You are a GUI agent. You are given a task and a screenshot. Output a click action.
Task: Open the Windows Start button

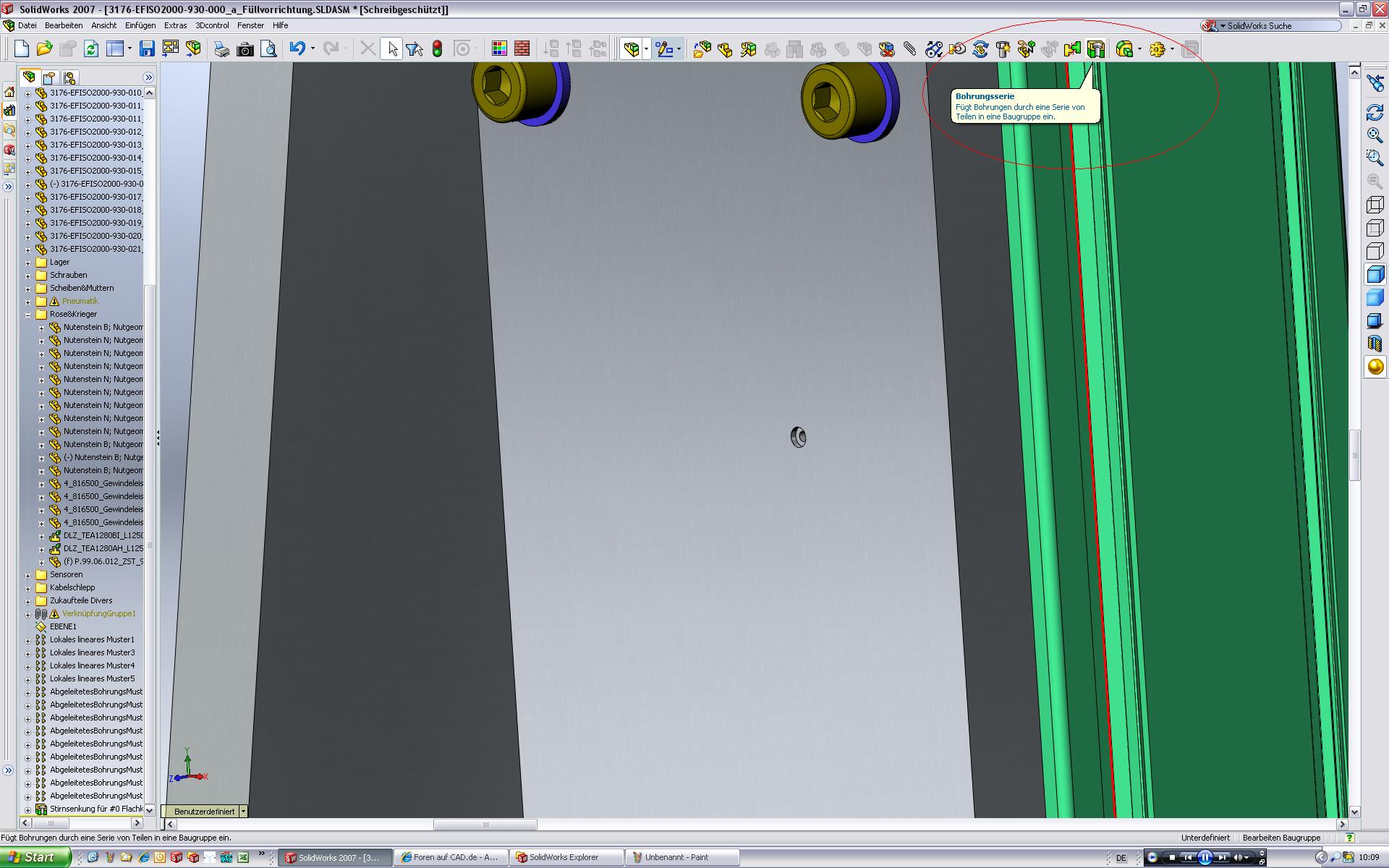(34, 857)
